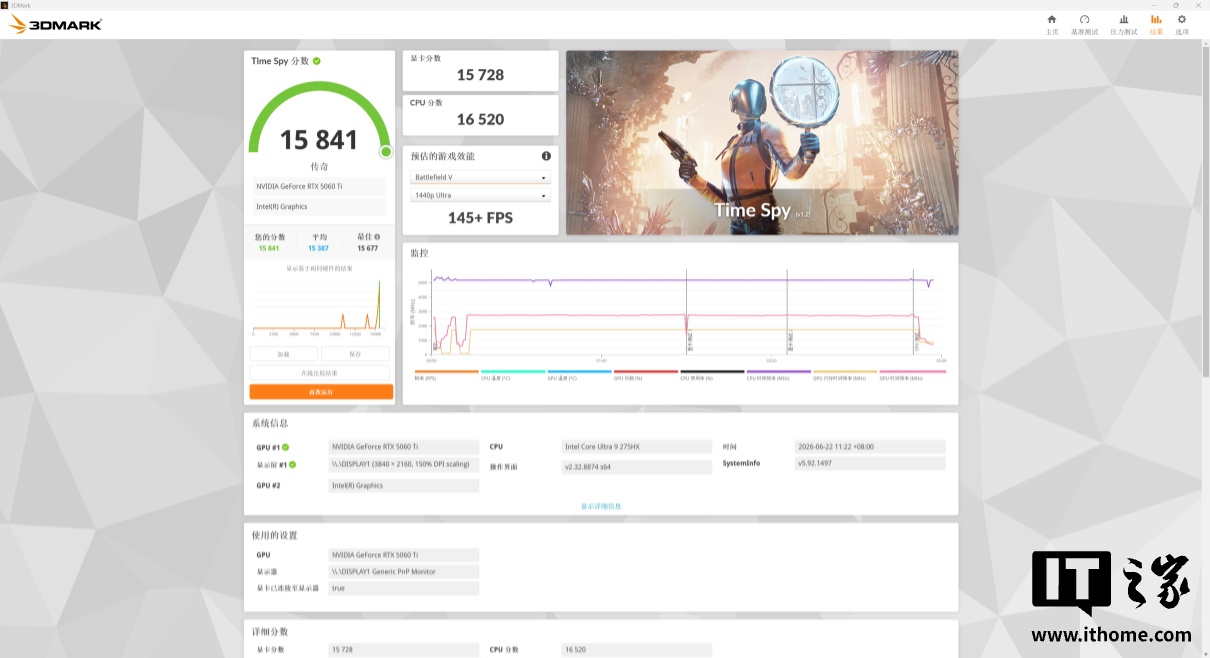Screen dimensions: 1210x658
Task: Click the 3DMARK logo in header
Action: (55, 24)
